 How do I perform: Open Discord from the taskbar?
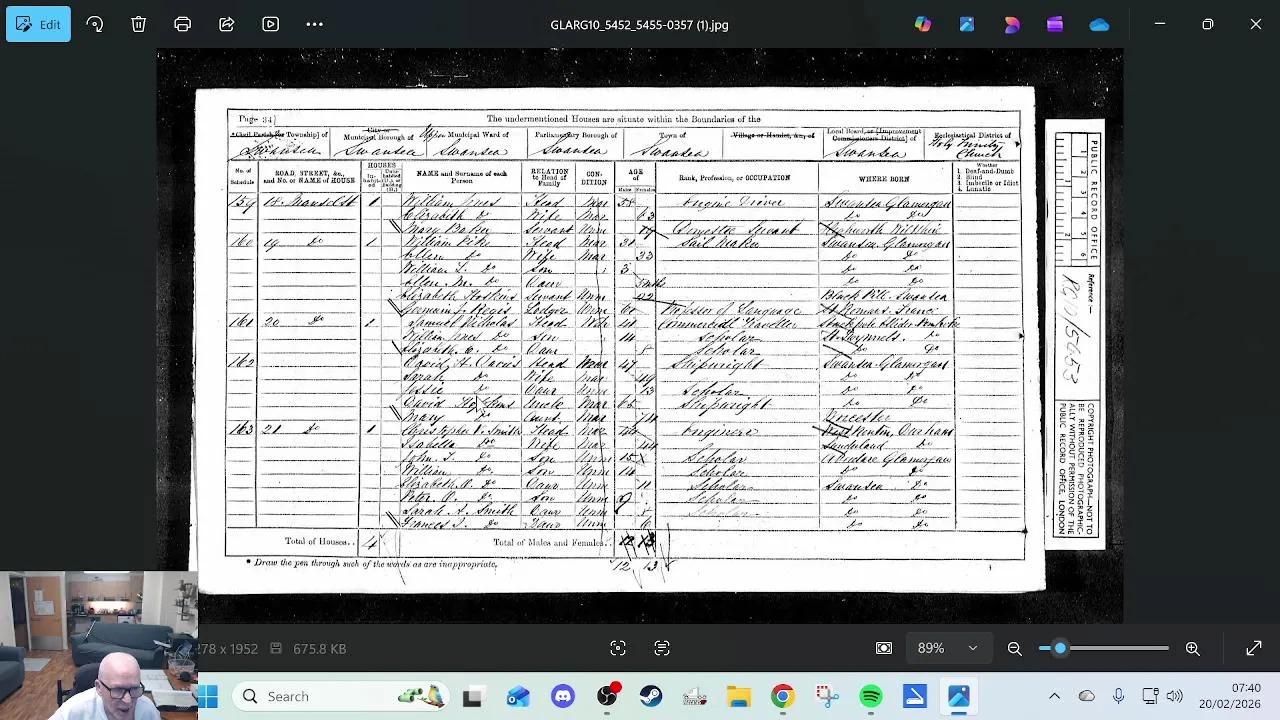click(x=563, y=696)
